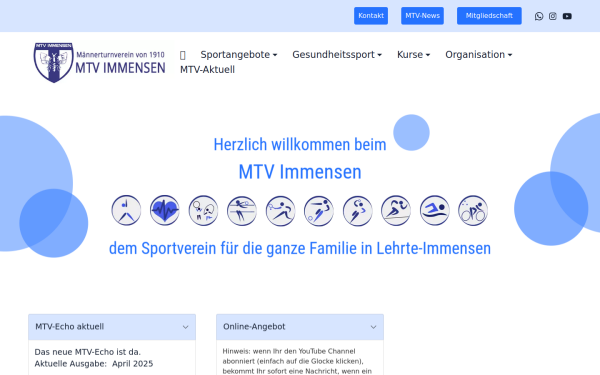This screenshot has height=375, width=600.
Task: Select the handball thrower sport icon
Action: click(x=357, y=210)
